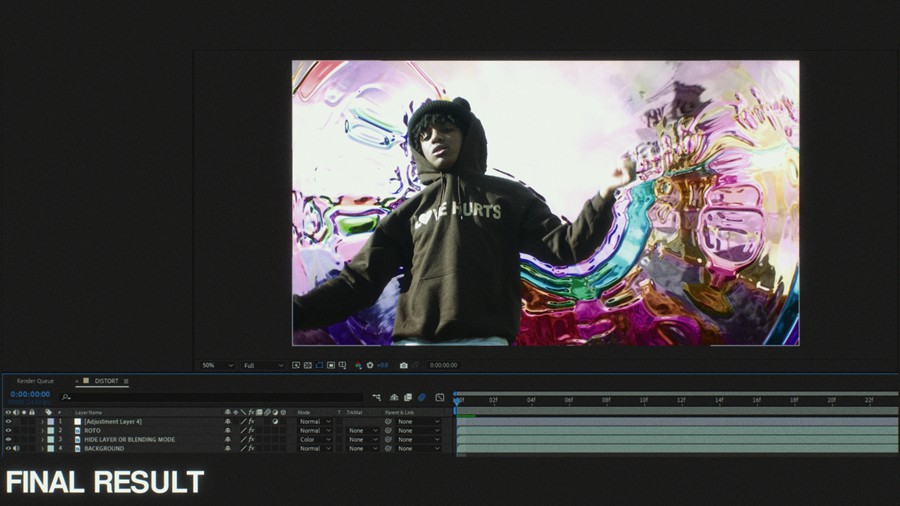Select the DISTORT composition tab
The height and width of the screenshot is (506, 900).
pos(106,381)
